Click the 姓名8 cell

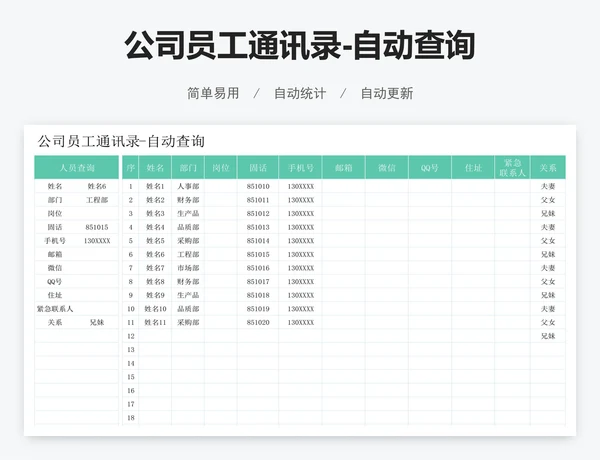pos(155,282)
